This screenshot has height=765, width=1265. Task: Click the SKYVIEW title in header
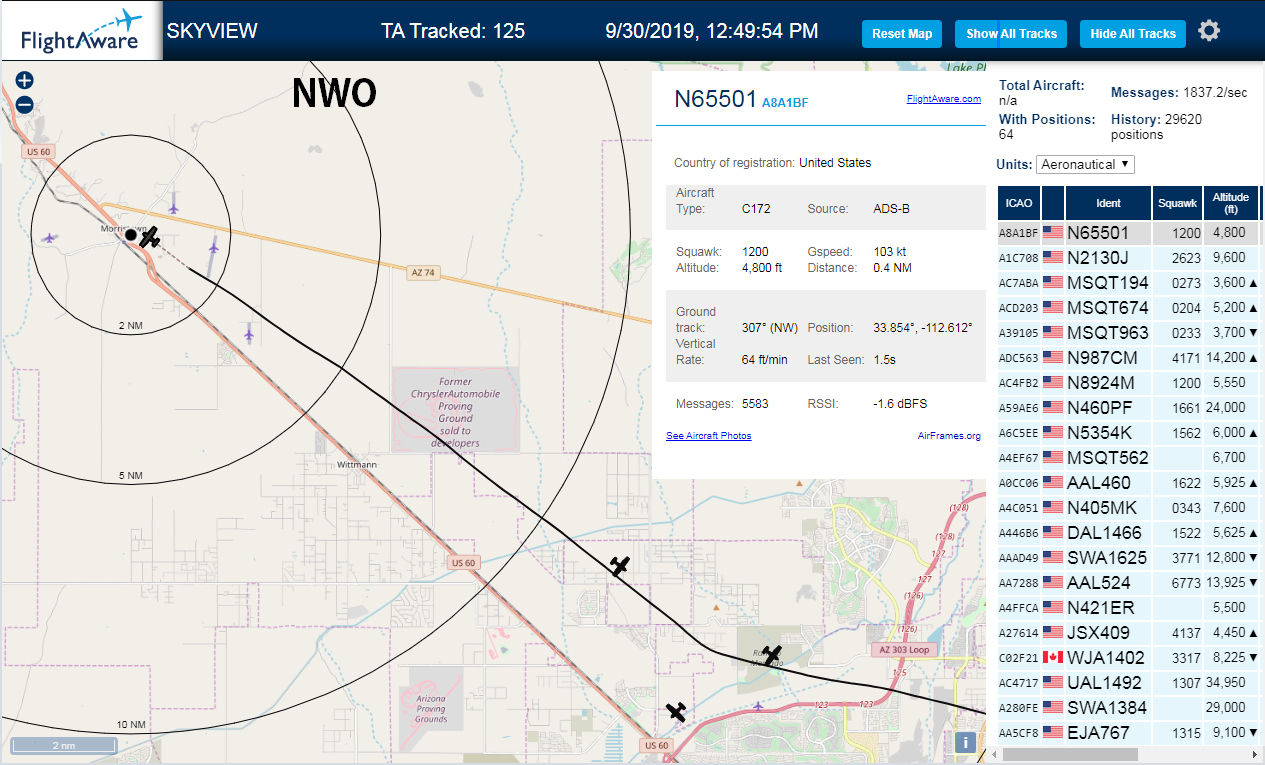(x=212, y=31)
